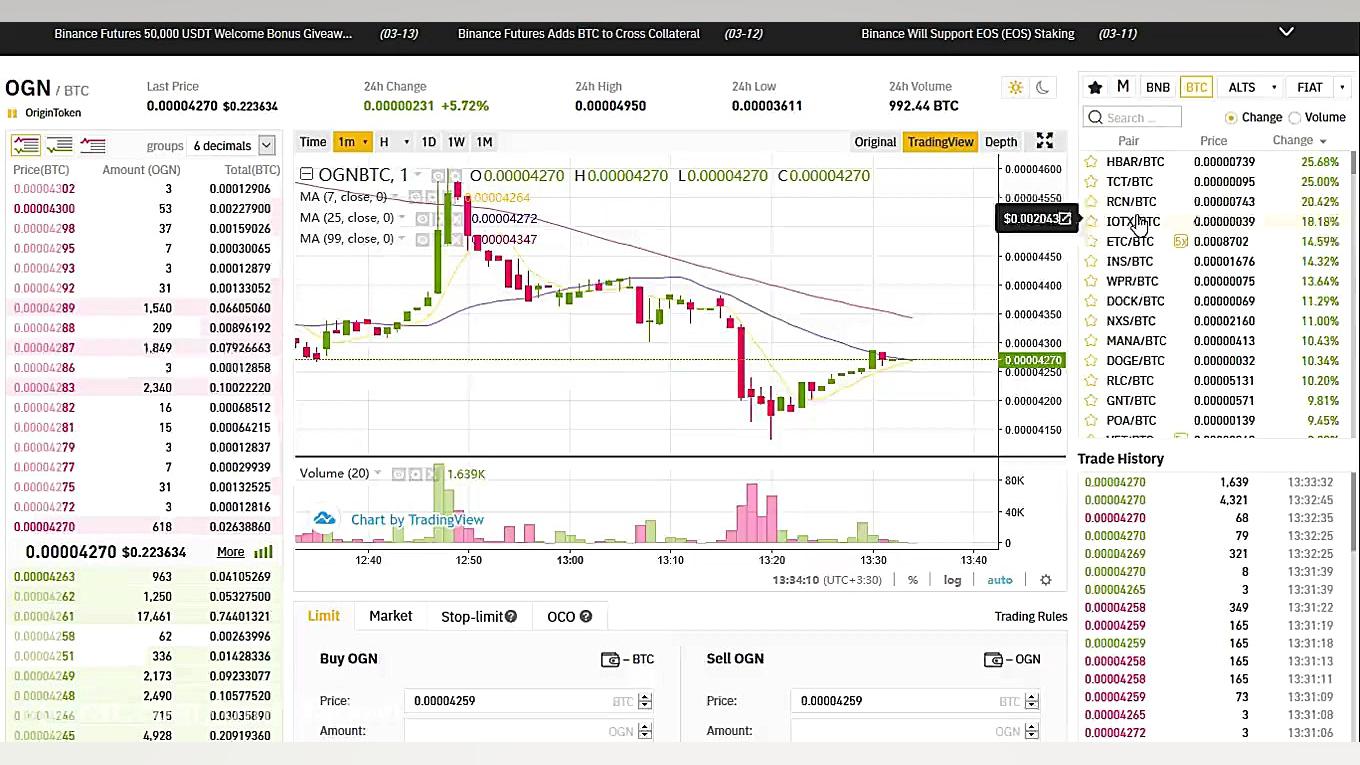The image size is (1360, 765).
Task: Open chart in fullscreen mode
Action: 1044,141
